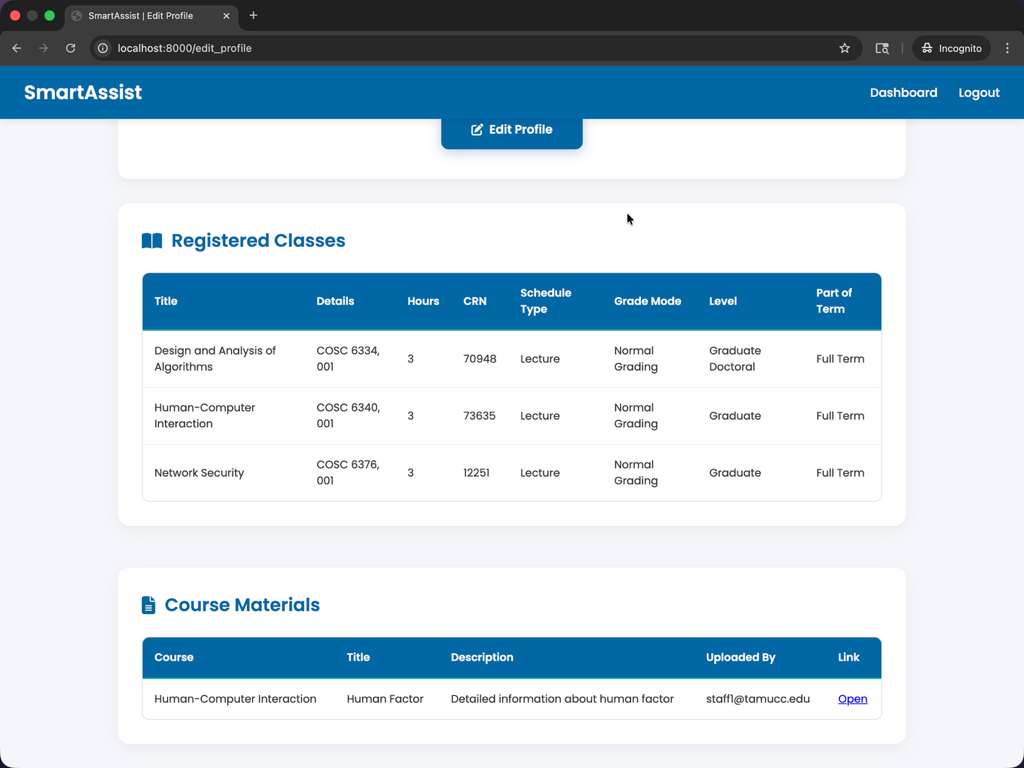The image size is (1024, 768).
Task: Click CRN 70948
Action: pyautogui.click(x=479, y=359)
